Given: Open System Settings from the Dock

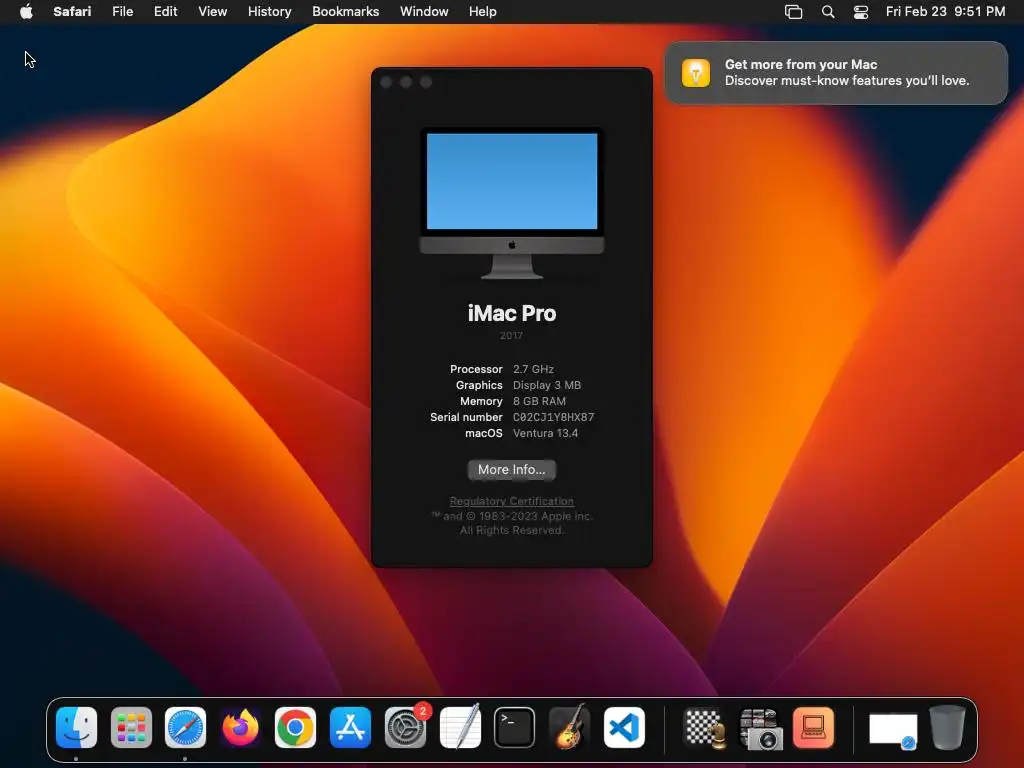Looking at the screenshot, I should point(405,728).
